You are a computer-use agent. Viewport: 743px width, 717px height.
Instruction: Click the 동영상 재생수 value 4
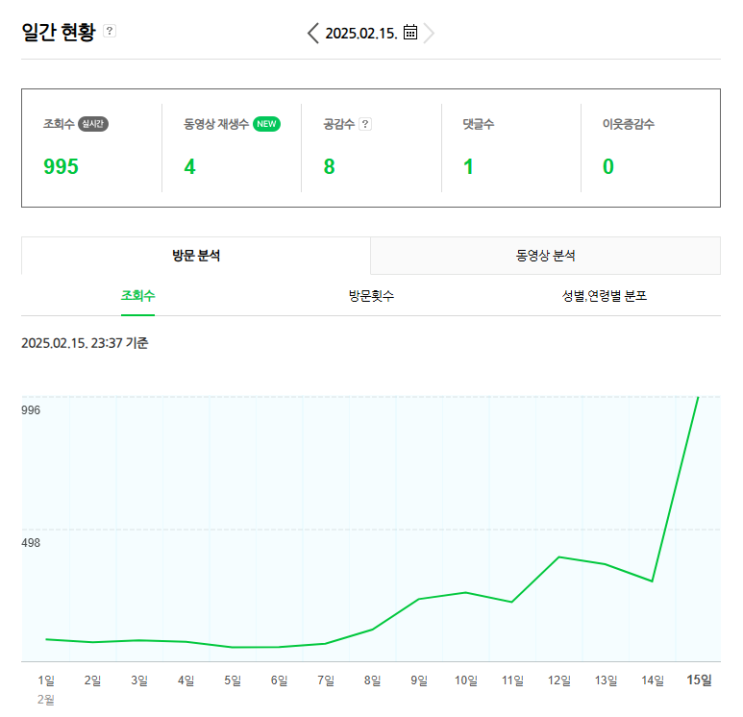(x=190, y=166)
